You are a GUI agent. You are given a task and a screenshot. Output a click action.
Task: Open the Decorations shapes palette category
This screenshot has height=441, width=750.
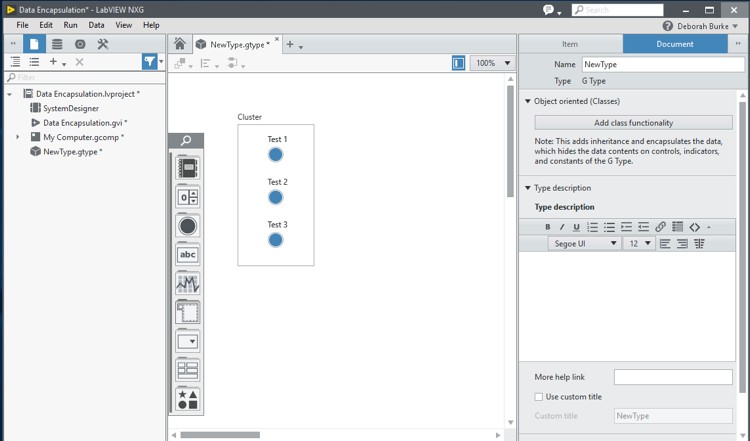[x=187, y=399]
